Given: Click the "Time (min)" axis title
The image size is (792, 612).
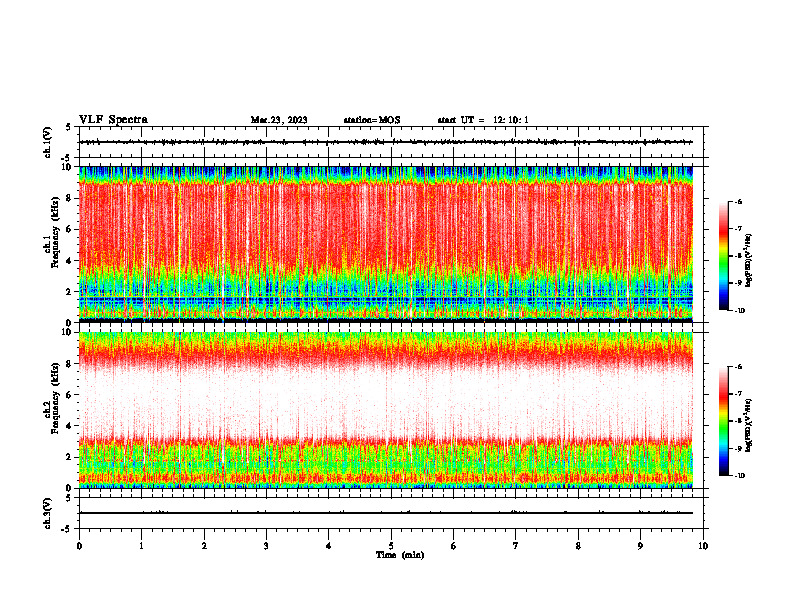Looking at the screenshot, I should (x=400, y=555).
